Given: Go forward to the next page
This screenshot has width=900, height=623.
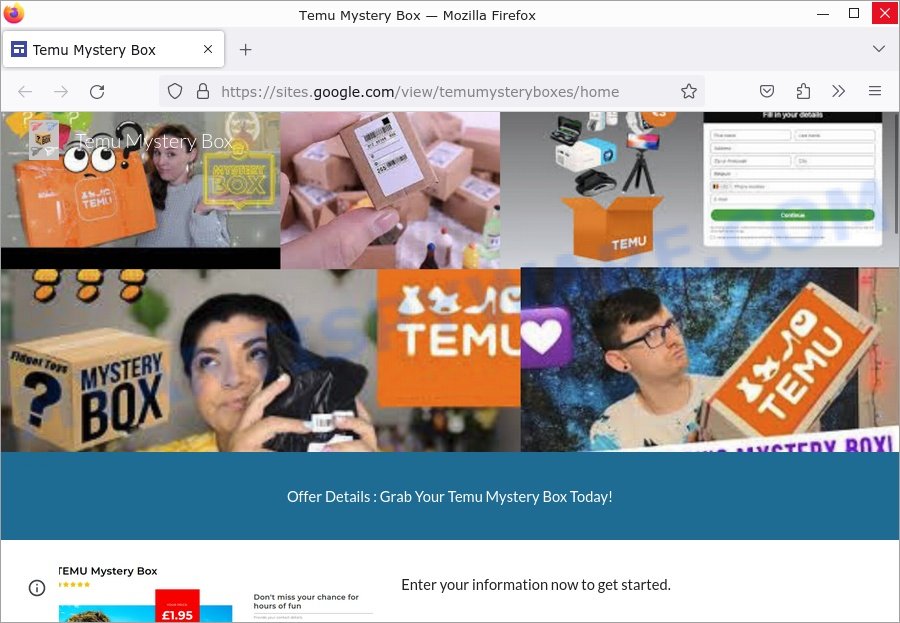Looking at the screenshot, I should click(61, 91).
